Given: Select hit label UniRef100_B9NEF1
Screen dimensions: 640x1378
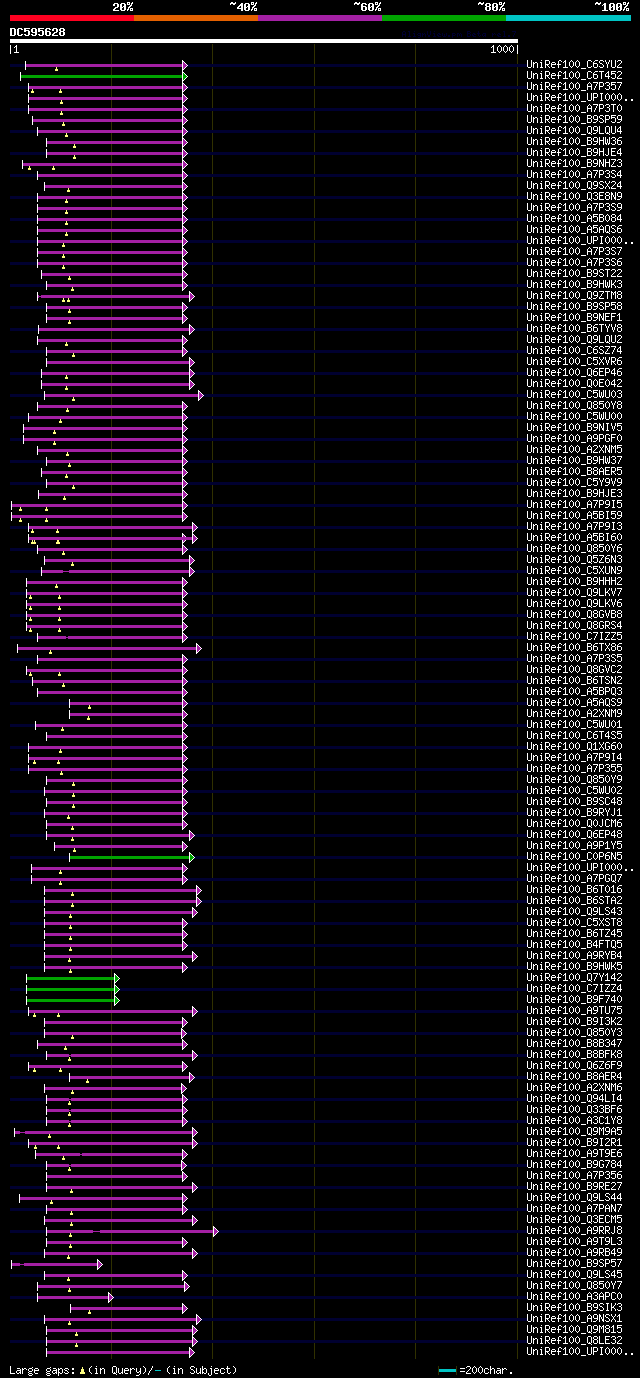Looking at the screenshot, I should [574, 317].
